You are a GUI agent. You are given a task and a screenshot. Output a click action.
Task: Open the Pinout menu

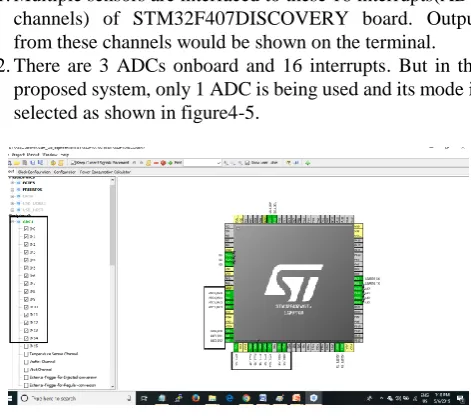coord(32,155)
